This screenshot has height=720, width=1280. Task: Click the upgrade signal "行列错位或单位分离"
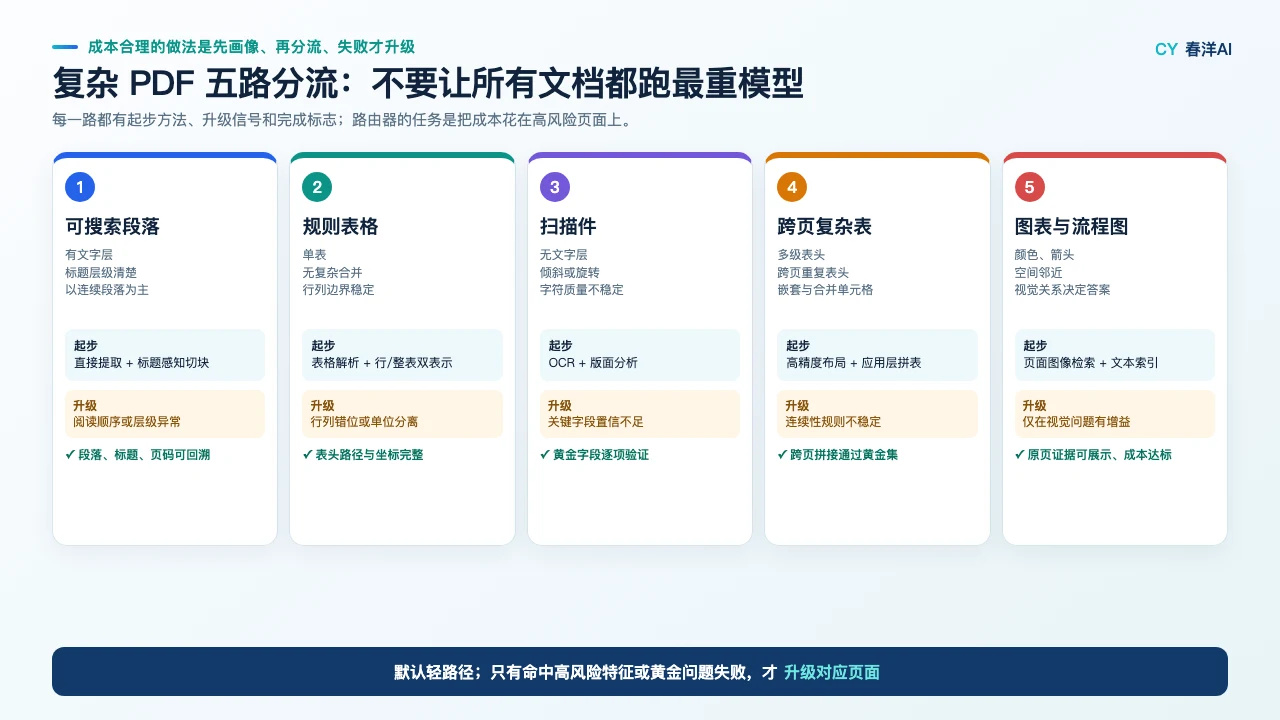pyautogui.click(x=364, y=422)
